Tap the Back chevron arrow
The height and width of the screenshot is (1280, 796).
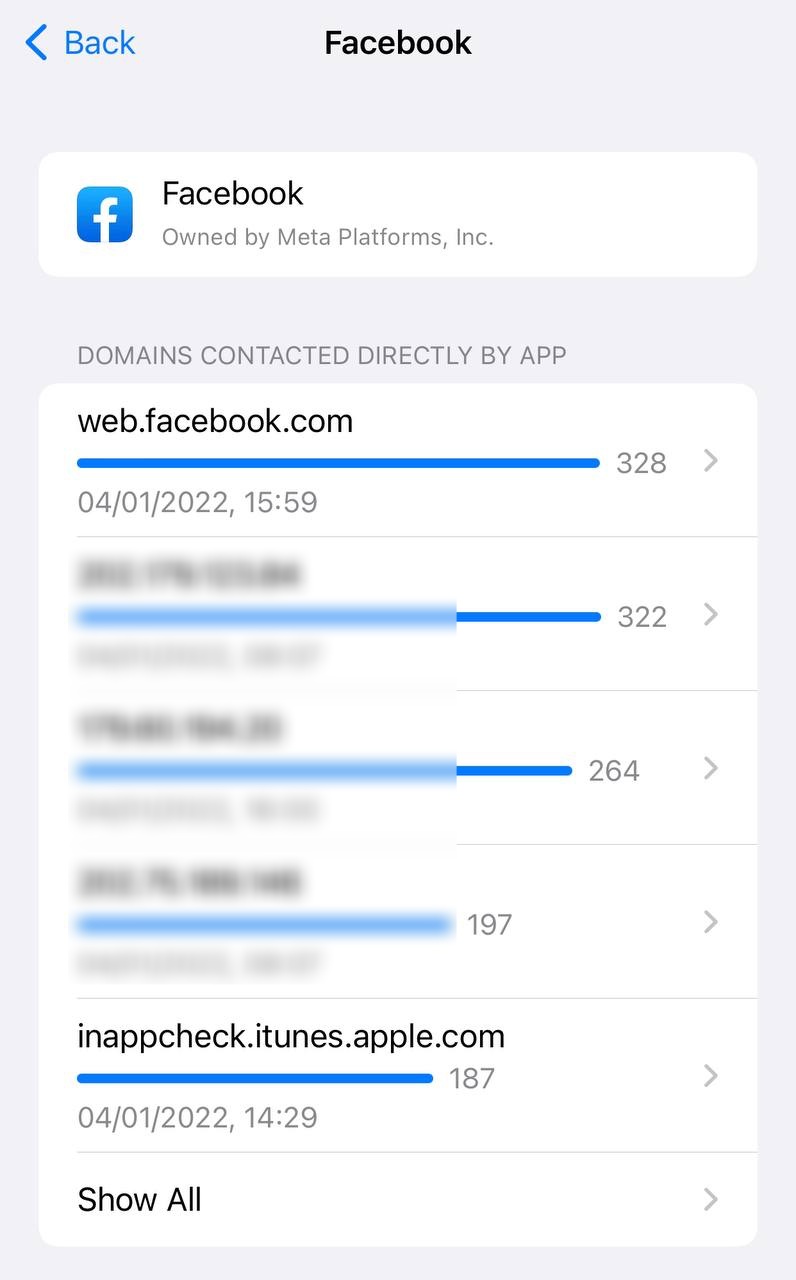point(37,43)
